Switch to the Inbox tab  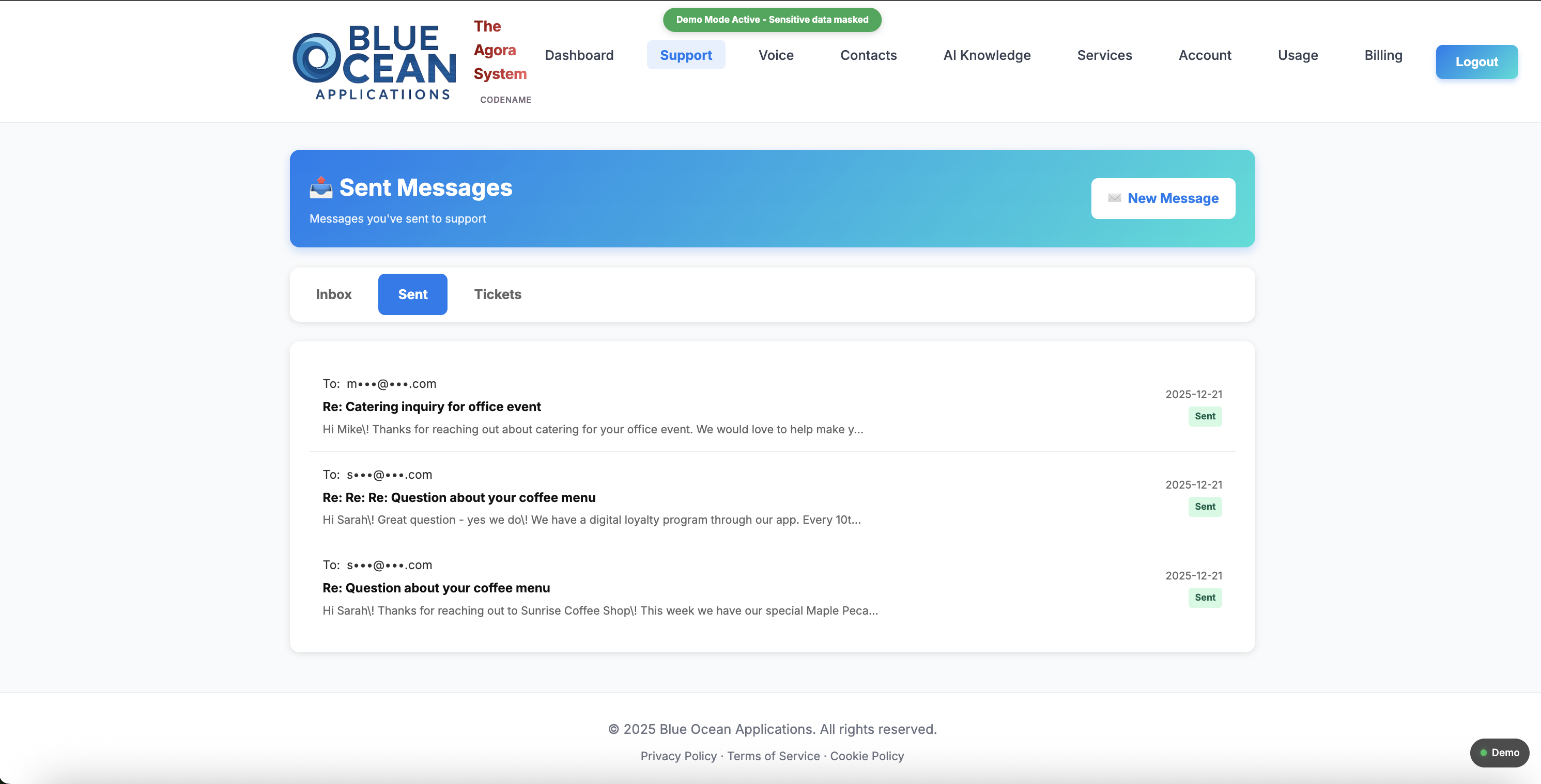click(x=333, y=294)
